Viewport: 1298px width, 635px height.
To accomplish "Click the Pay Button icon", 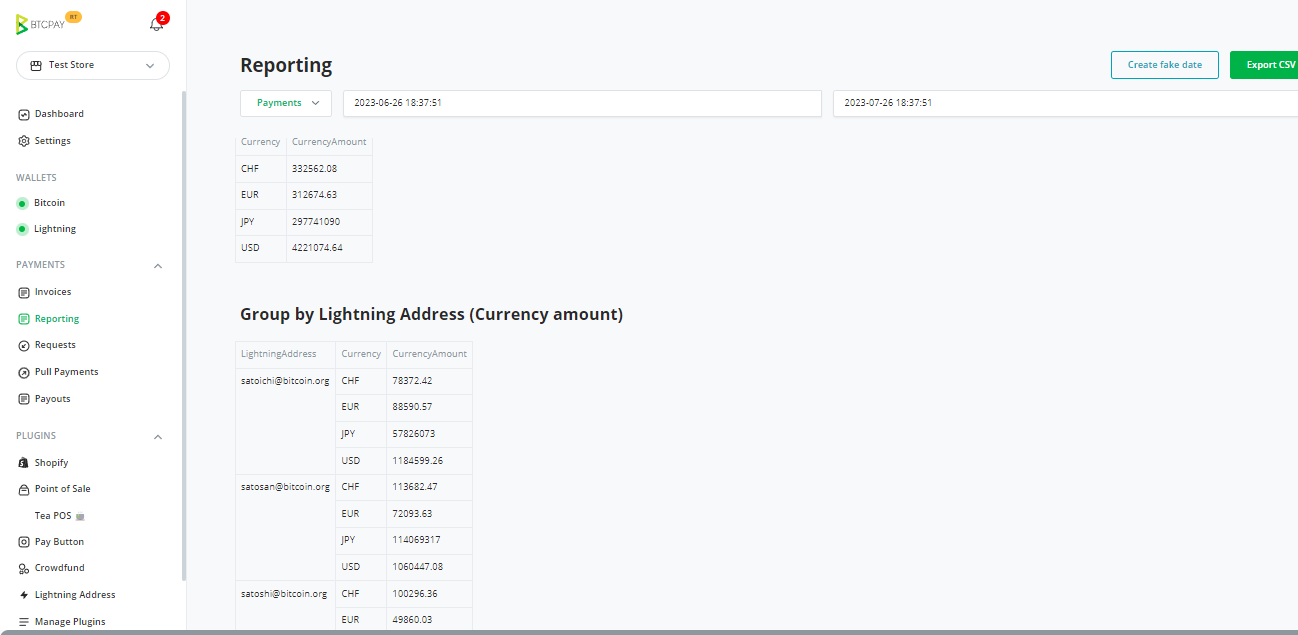I will coord(24,542).
